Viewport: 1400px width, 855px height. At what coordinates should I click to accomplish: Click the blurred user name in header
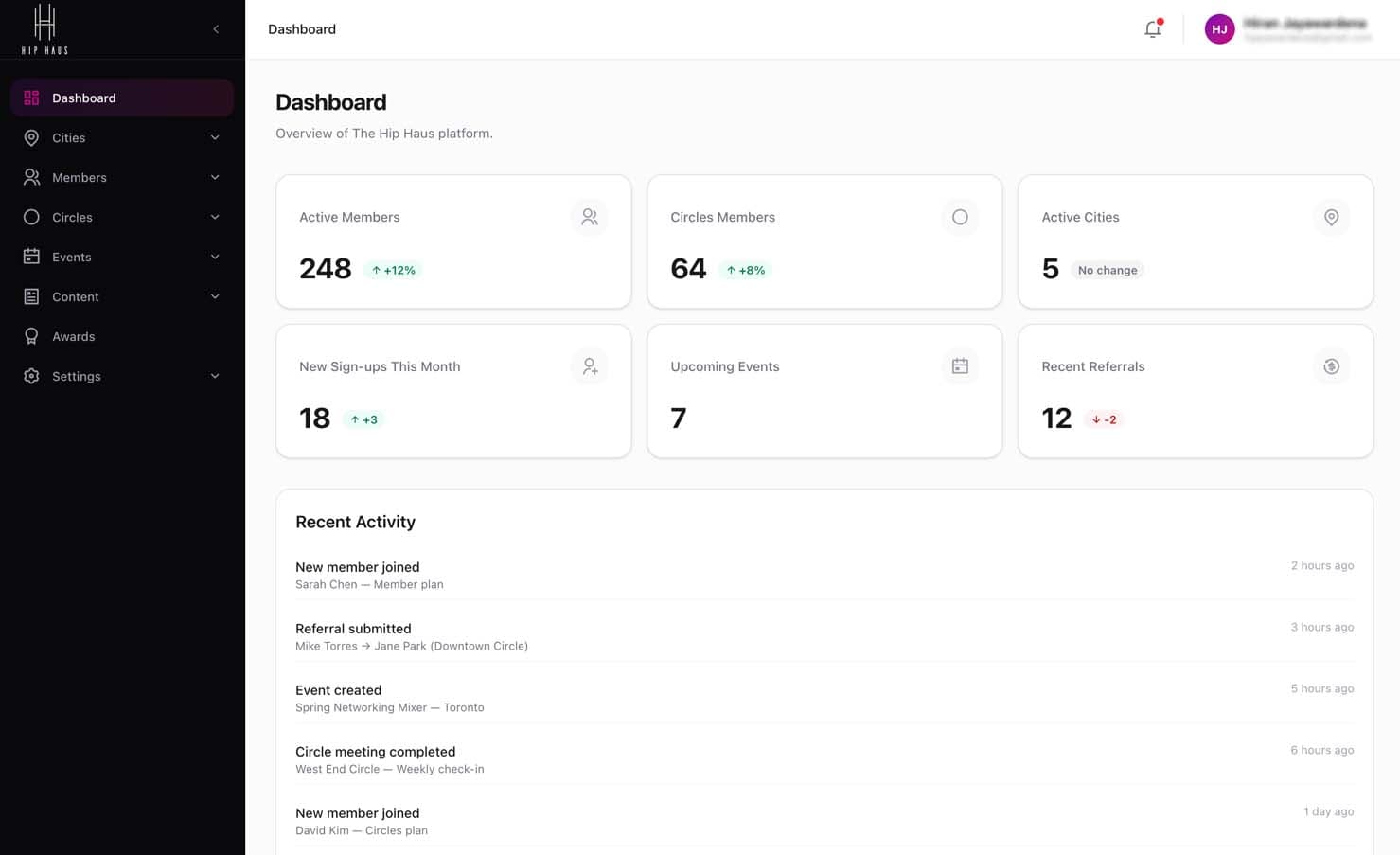pyautogui.click(x=1304, y=23)
